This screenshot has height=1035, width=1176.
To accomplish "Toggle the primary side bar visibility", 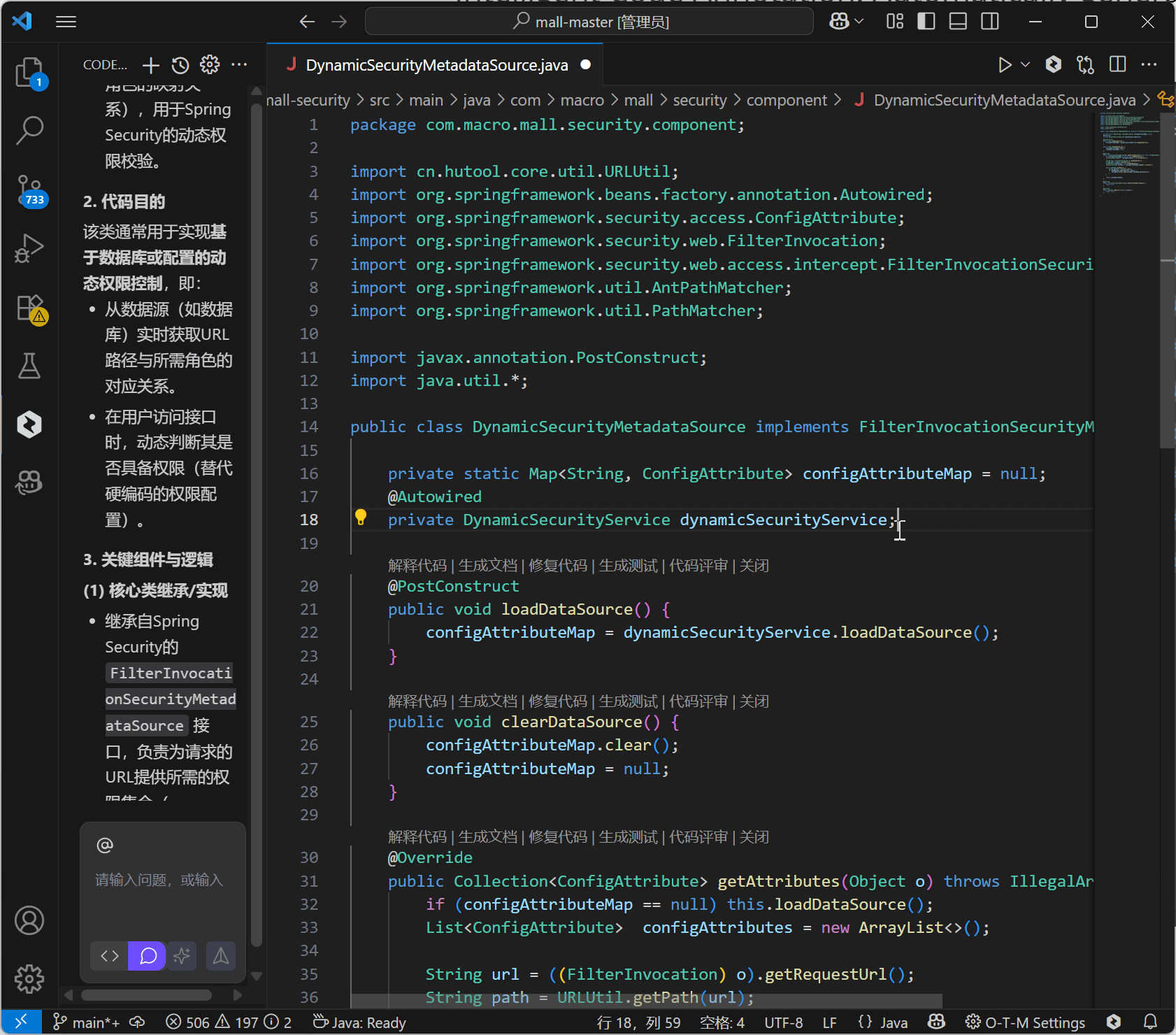I will pyautogui.click(x=926, y=22).
